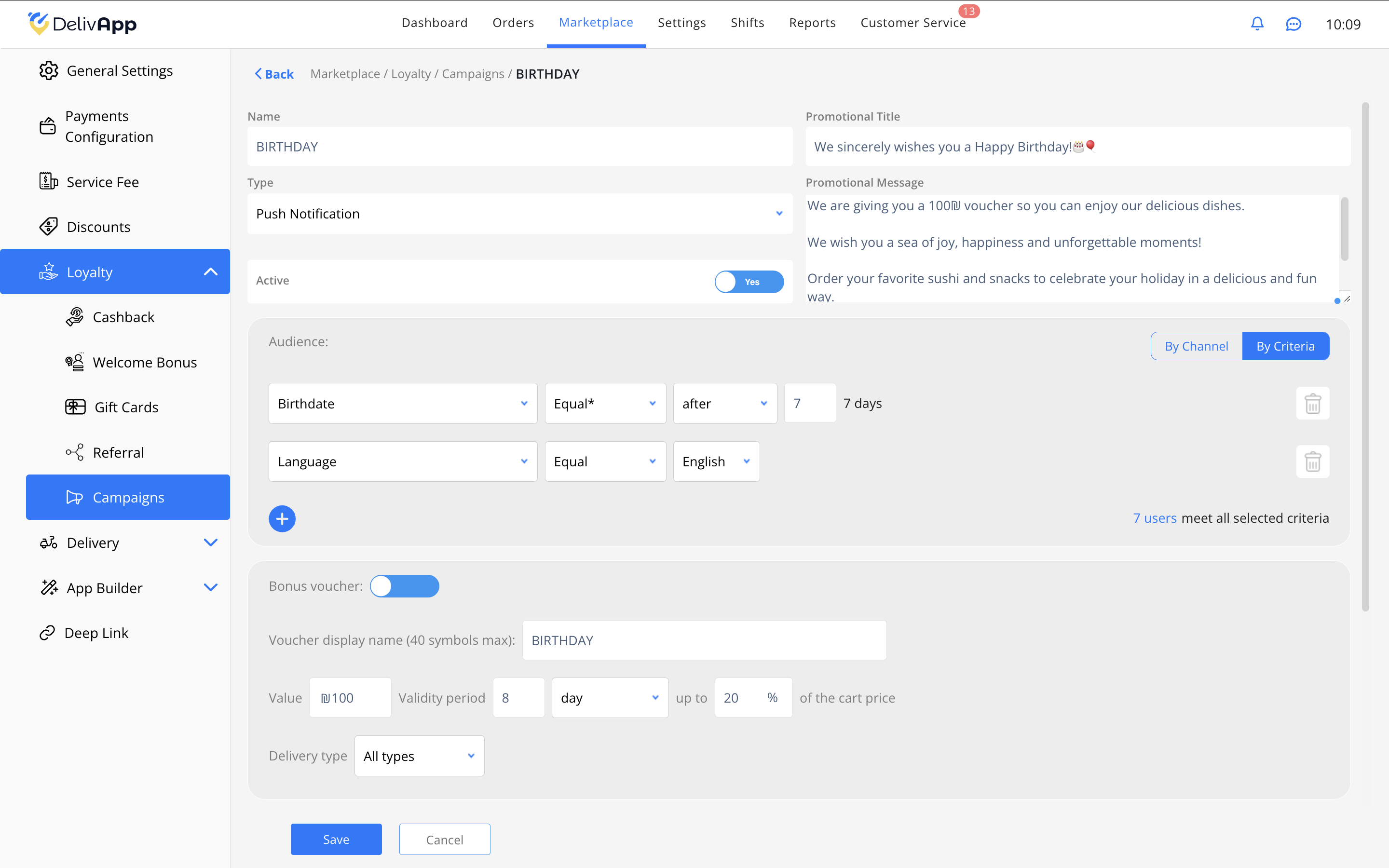Go to Customer Service tab
This screenshot has width=1389, height=868.
(912, 23)
